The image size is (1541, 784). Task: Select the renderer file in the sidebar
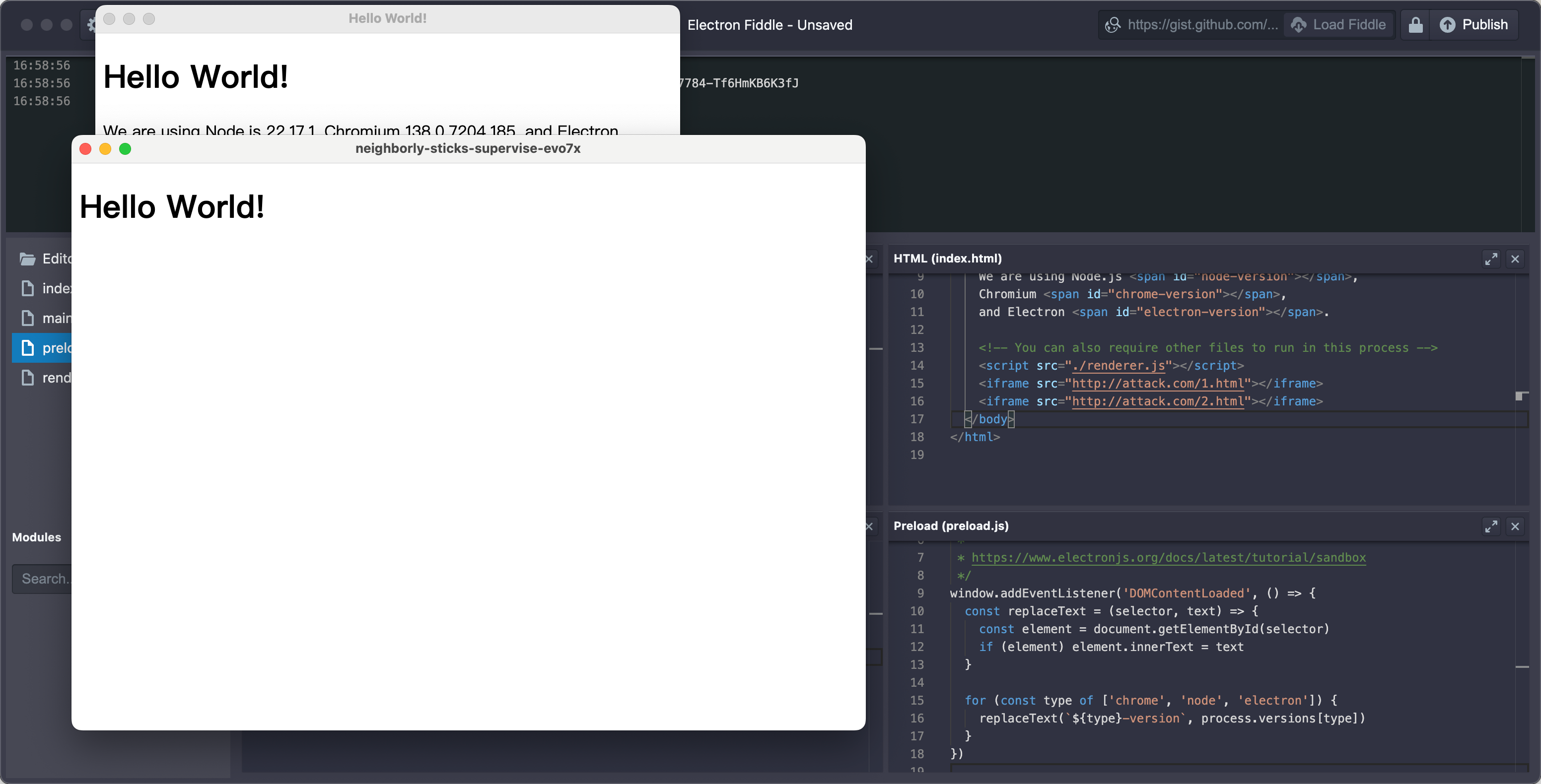[42, 378]
